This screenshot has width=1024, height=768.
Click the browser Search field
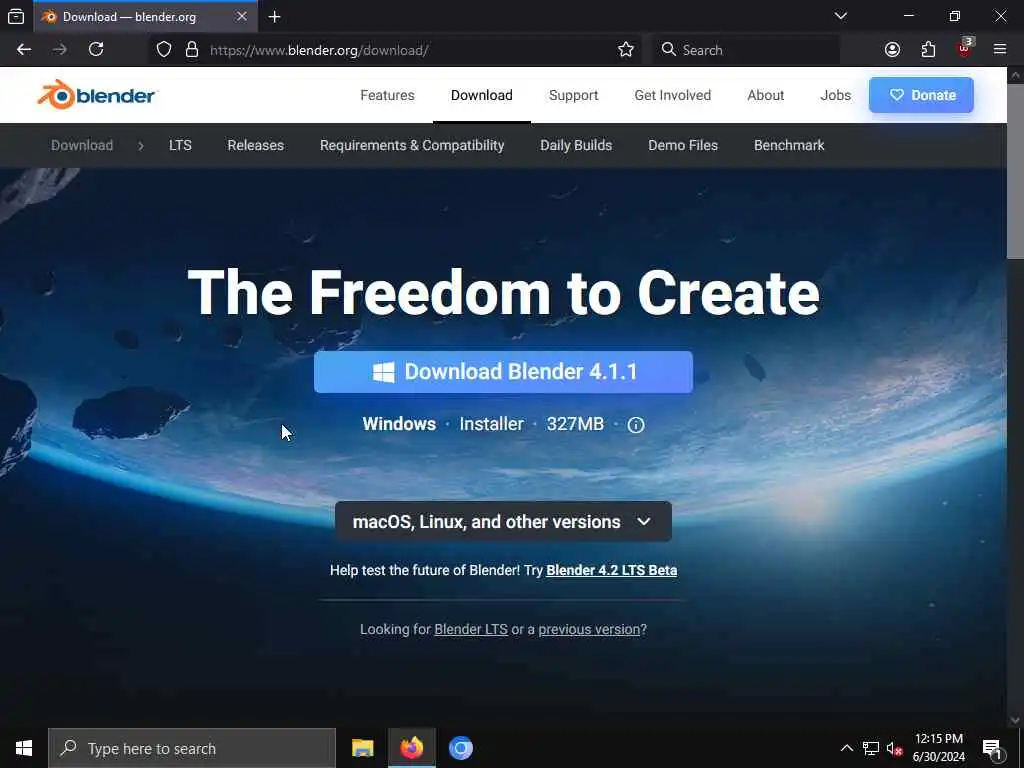pyautogui.click(x=746, y=50)
